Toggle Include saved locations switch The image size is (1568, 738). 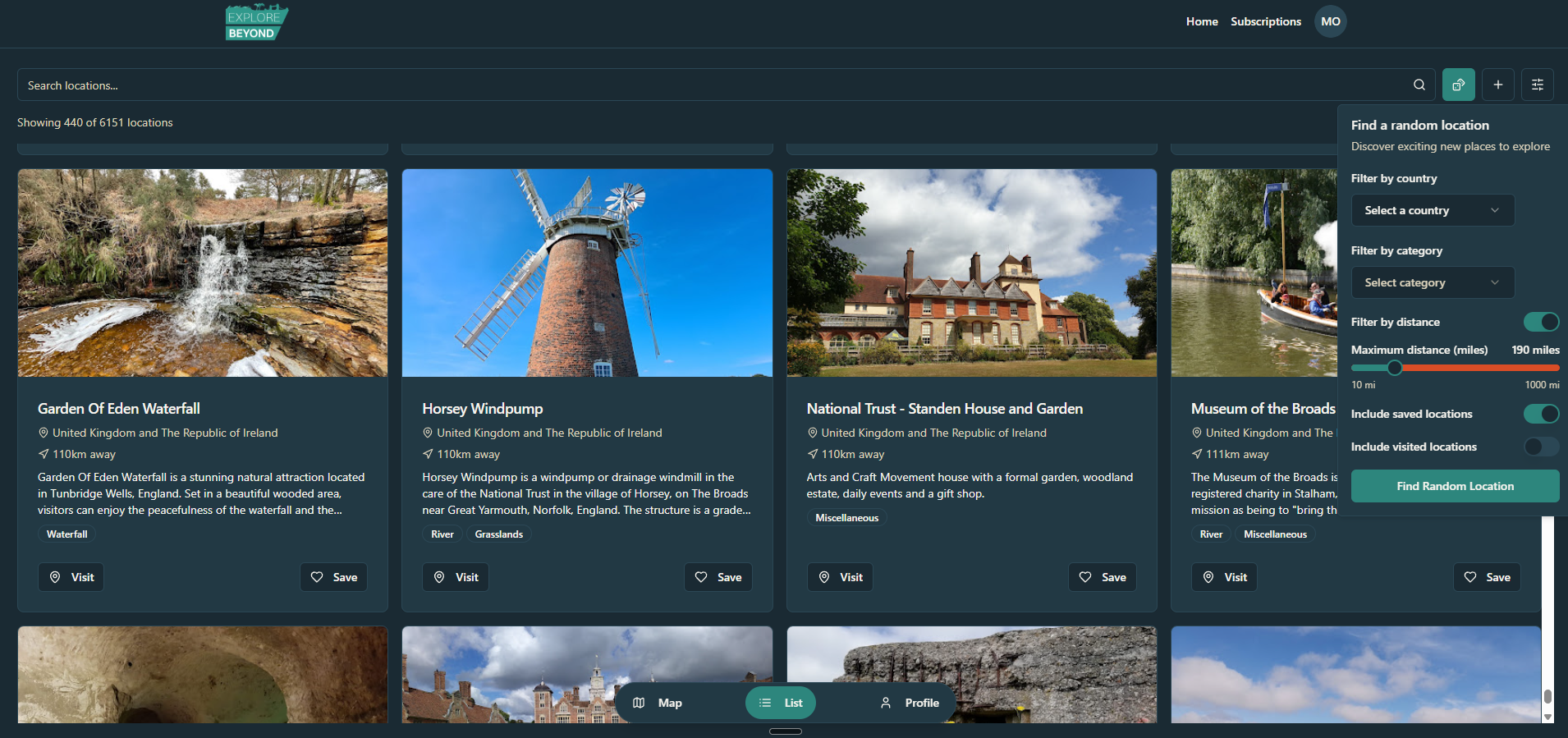click(x=1541, y=414)
